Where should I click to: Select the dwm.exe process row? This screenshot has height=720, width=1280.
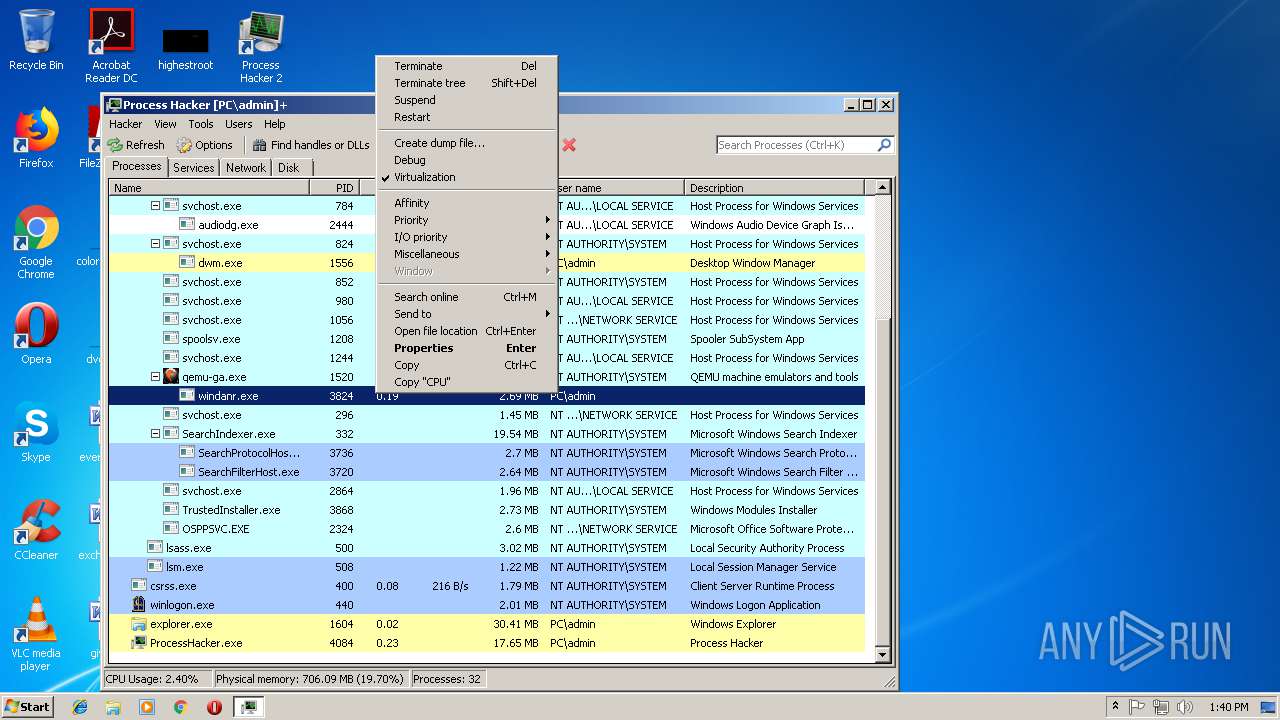[486, 263]
